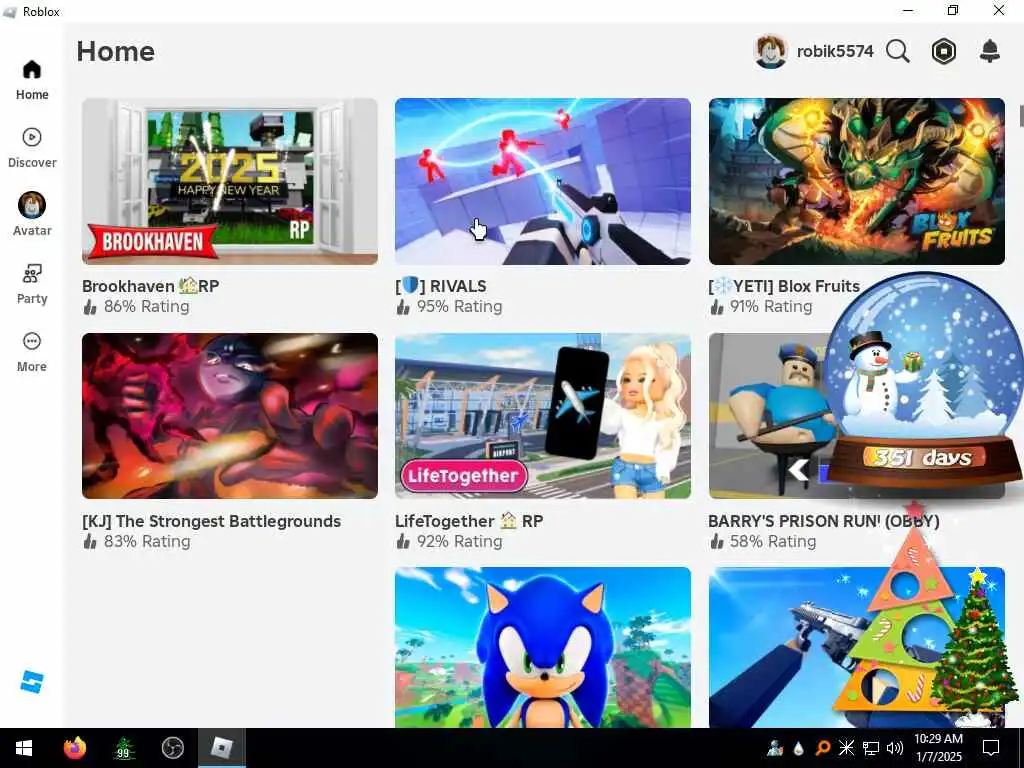Open The Strongest Battlegrounds thumbnail
The height and width of the screenshot is (768, 1024).
click(230, 416)
